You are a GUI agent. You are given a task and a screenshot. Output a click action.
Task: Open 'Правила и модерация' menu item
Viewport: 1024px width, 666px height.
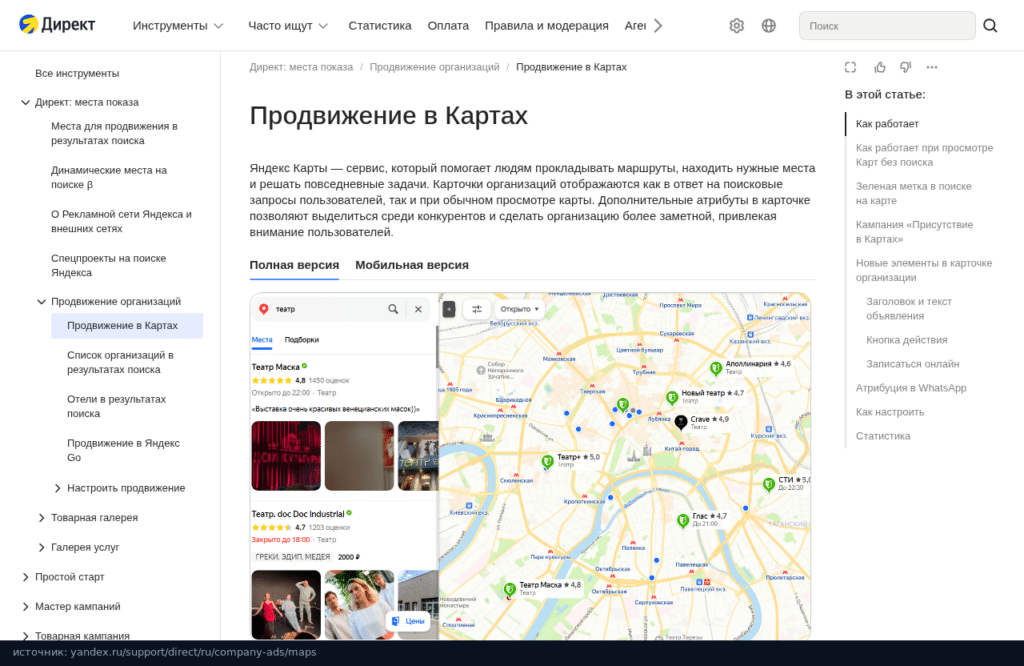547,25
